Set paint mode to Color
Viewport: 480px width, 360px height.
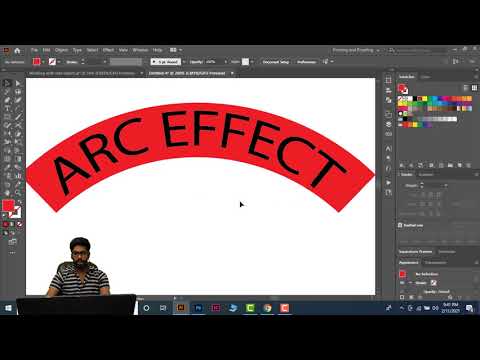click(6, 224)
